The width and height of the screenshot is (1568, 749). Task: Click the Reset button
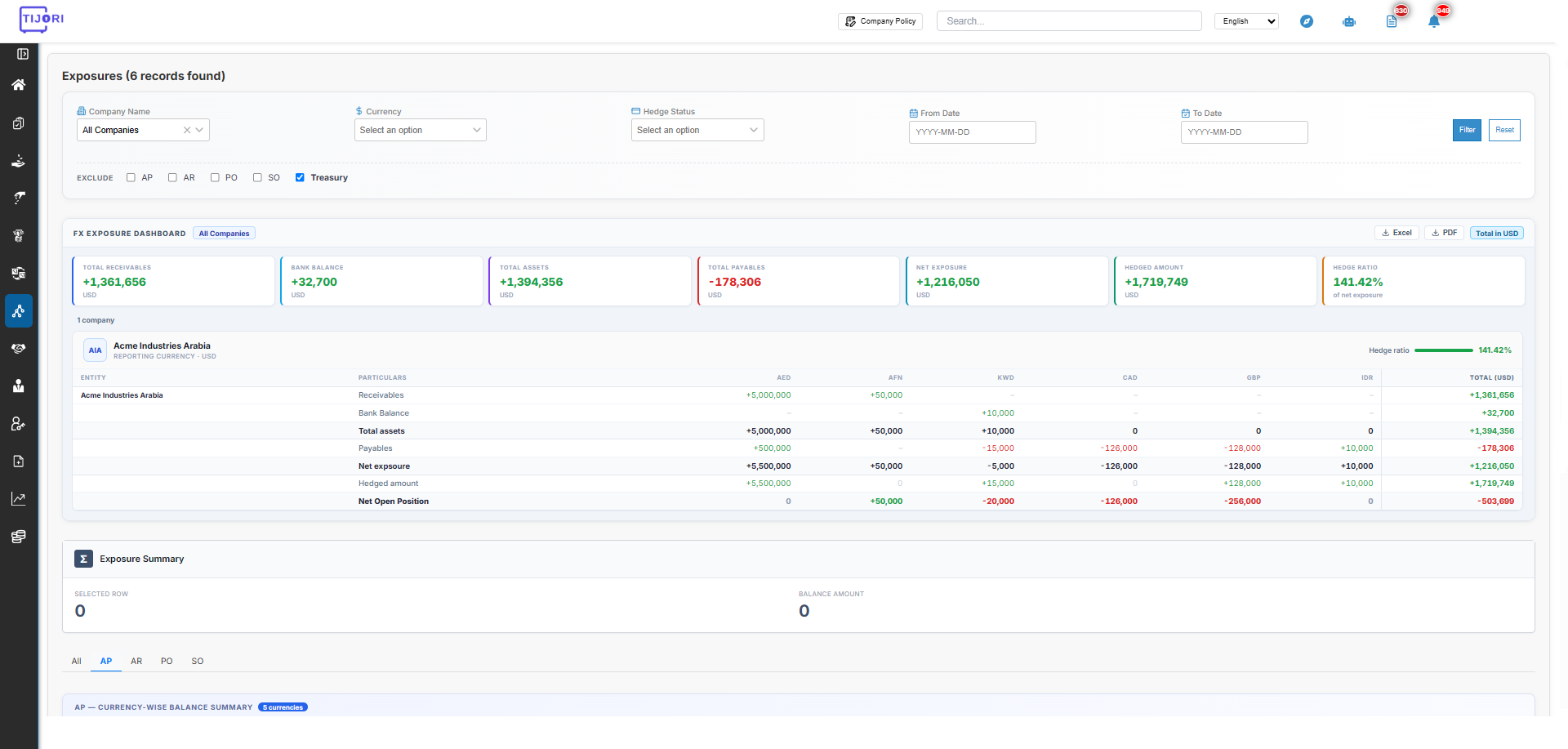[1504, 130]
